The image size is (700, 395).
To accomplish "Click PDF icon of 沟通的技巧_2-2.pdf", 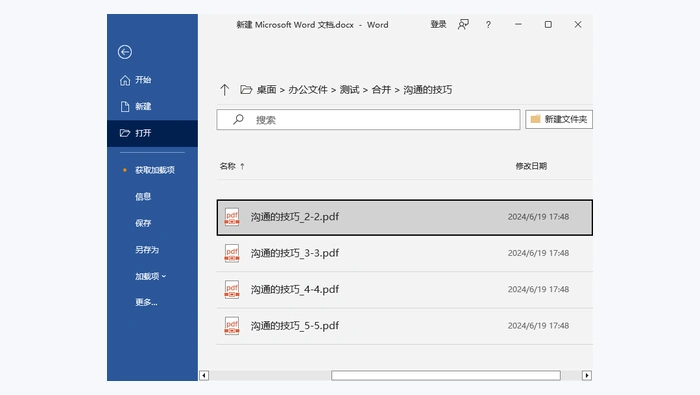I will pos(232,217).
